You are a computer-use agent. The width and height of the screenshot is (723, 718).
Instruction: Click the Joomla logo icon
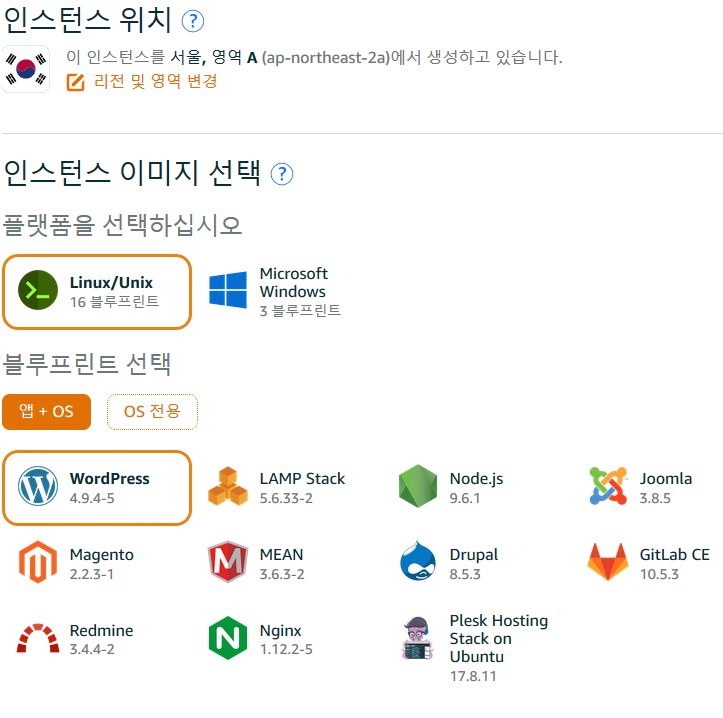coord(608,486)
